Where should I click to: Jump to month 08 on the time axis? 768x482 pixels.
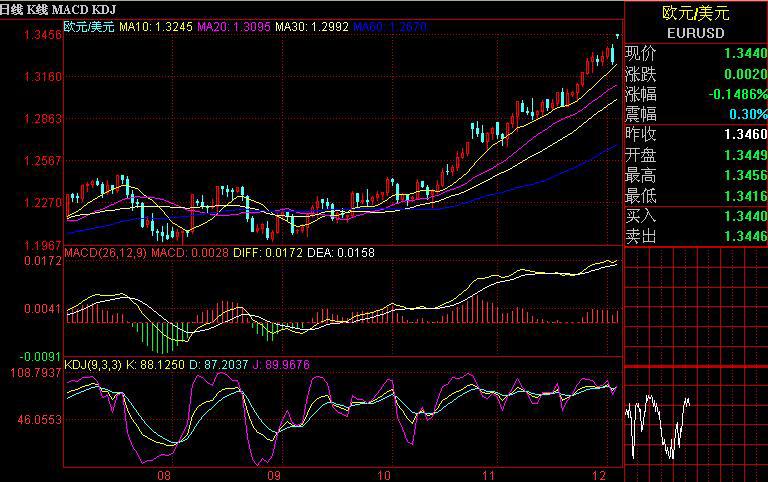164,475
